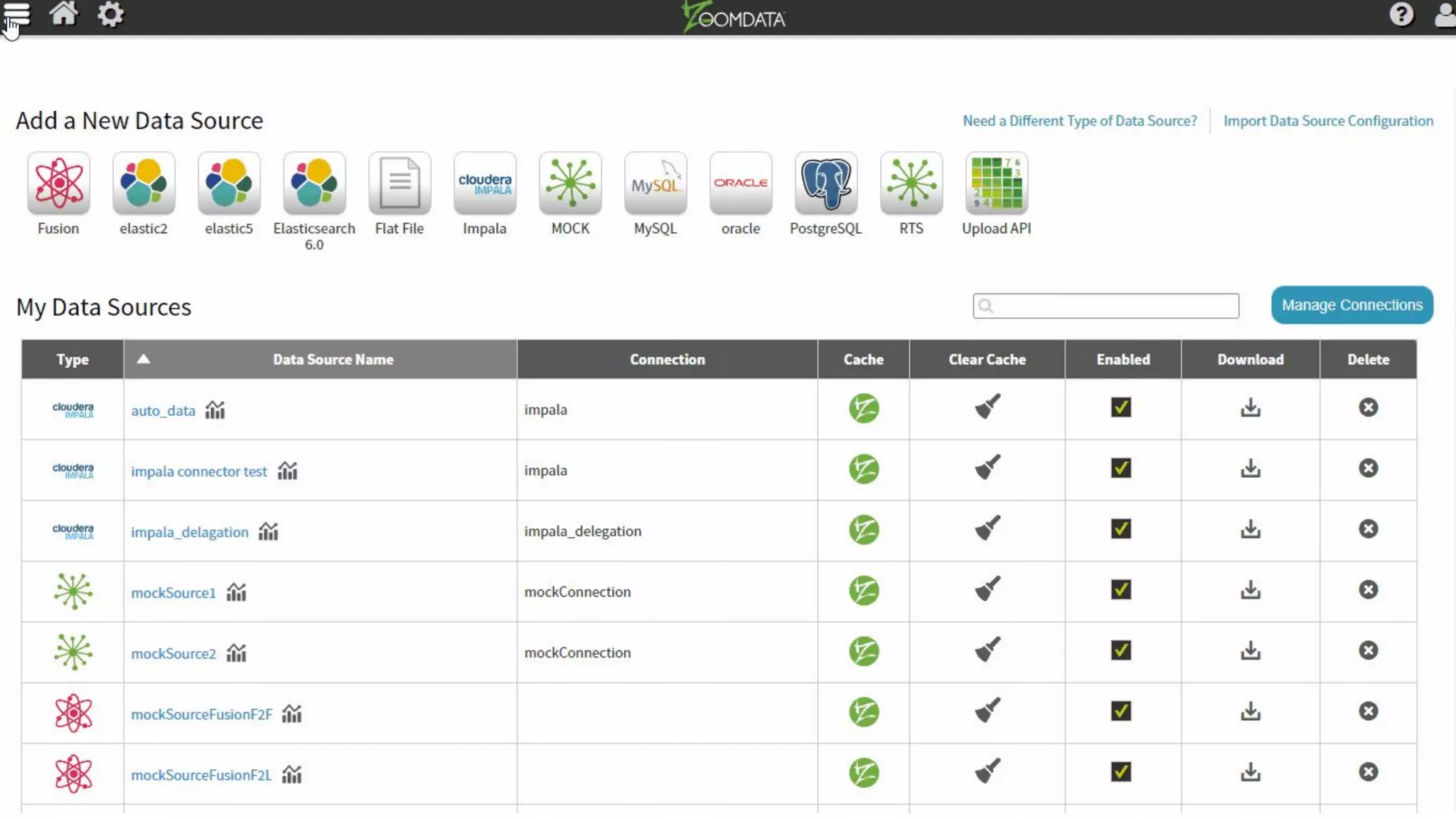
Task: Open the settings gear menu
Action: (110, 14)
